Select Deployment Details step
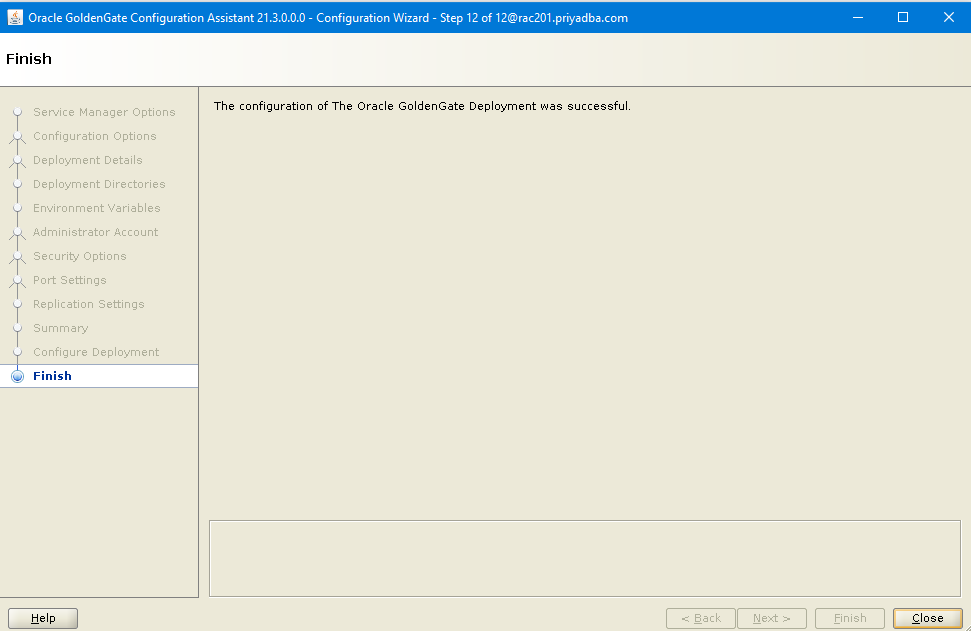 [x=88, y=160]
